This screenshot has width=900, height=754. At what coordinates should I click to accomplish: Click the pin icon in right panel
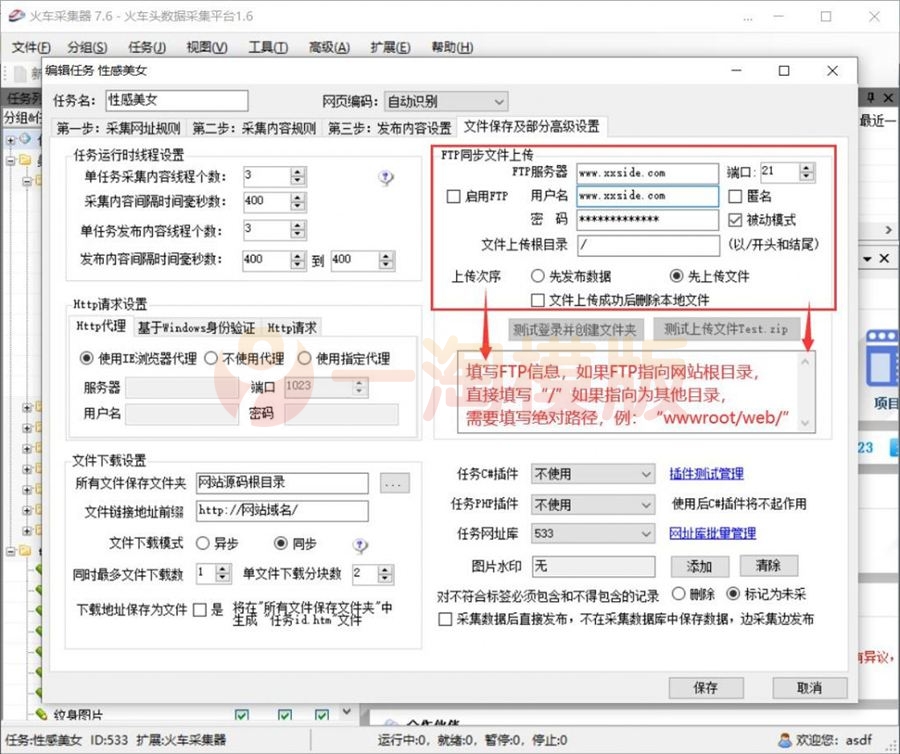(x=870, y=98)
